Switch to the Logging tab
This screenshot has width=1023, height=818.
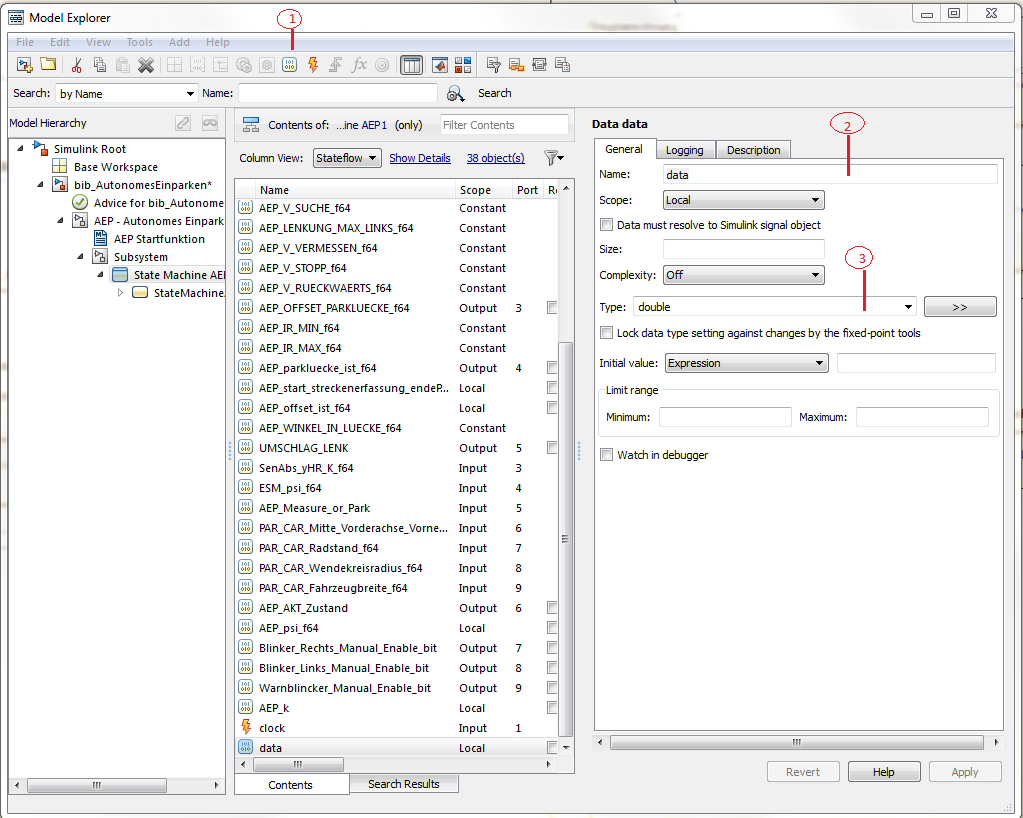(685, 150)
